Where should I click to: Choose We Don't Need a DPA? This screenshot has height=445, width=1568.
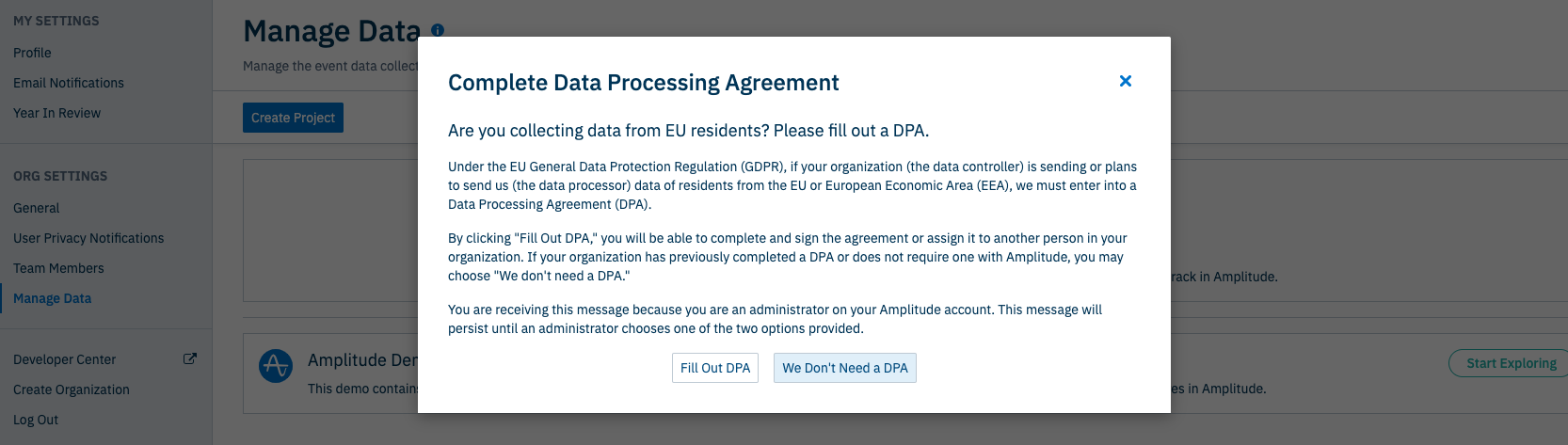coord(845,368)
